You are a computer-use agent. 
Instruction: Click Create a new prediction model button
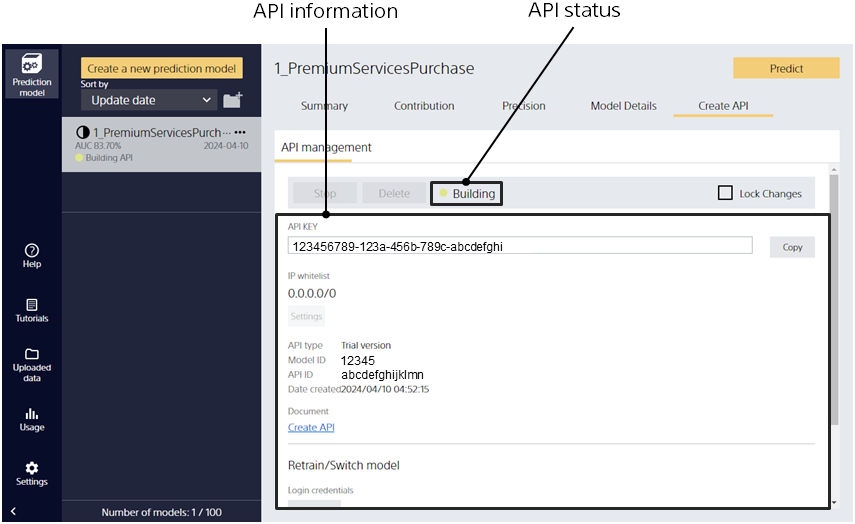coord(162,69)
